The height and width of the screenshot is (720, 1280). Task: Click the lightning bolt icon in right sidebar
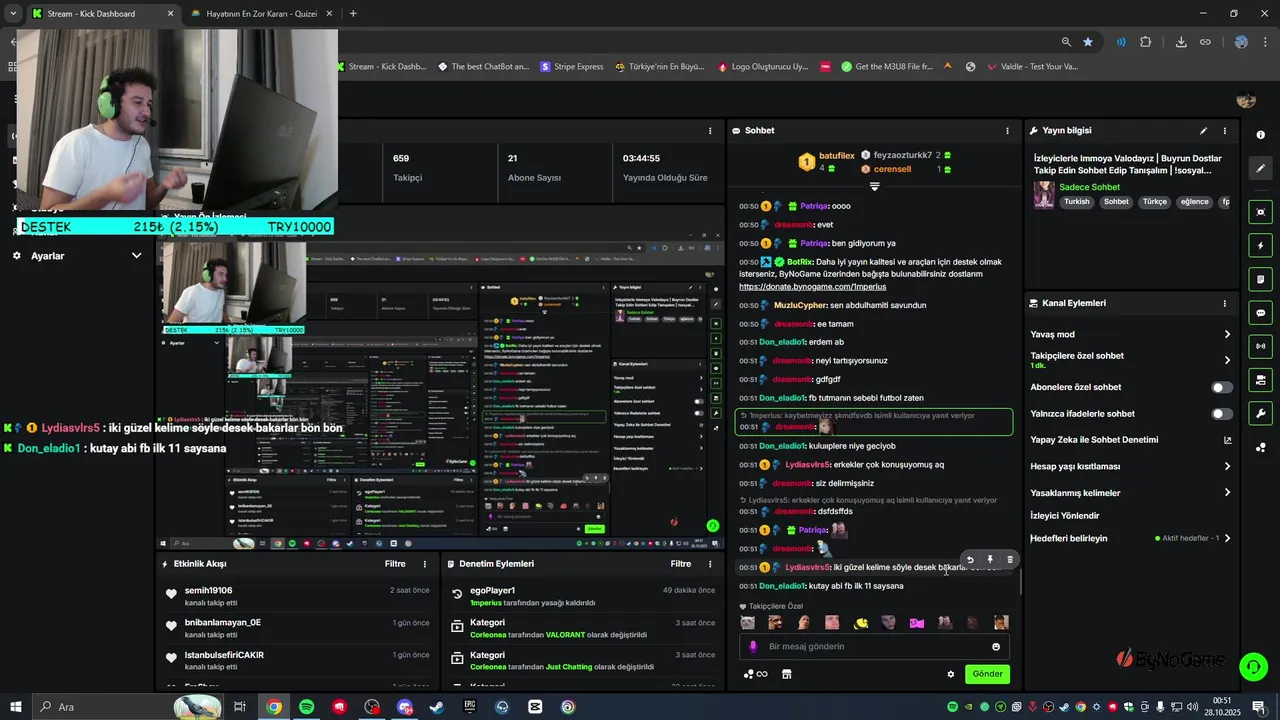click(1261, 245)
